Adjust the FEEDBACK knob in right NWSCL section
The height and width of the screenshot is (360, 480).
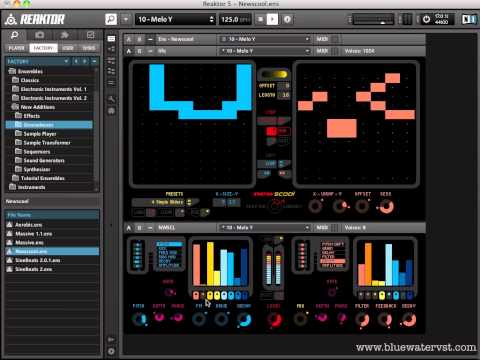pyautogui.click(x=385, y=319)
